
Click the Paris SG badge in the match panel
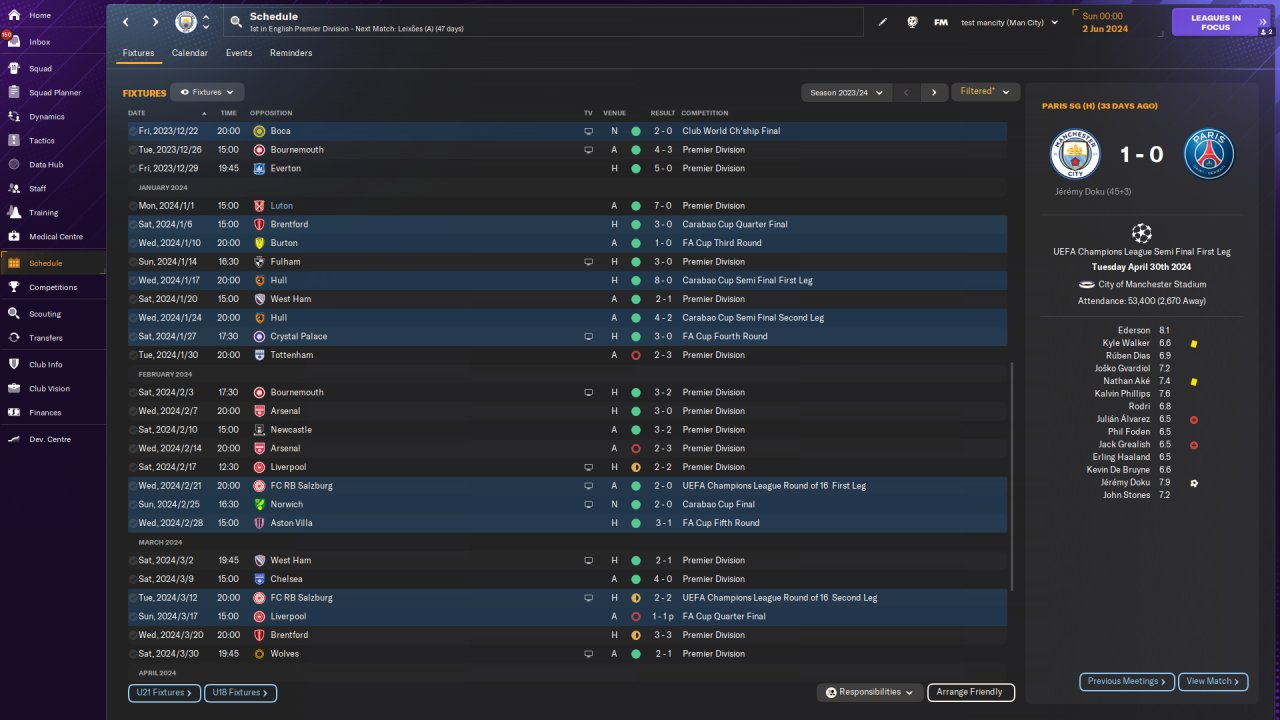pos(1209,154)
